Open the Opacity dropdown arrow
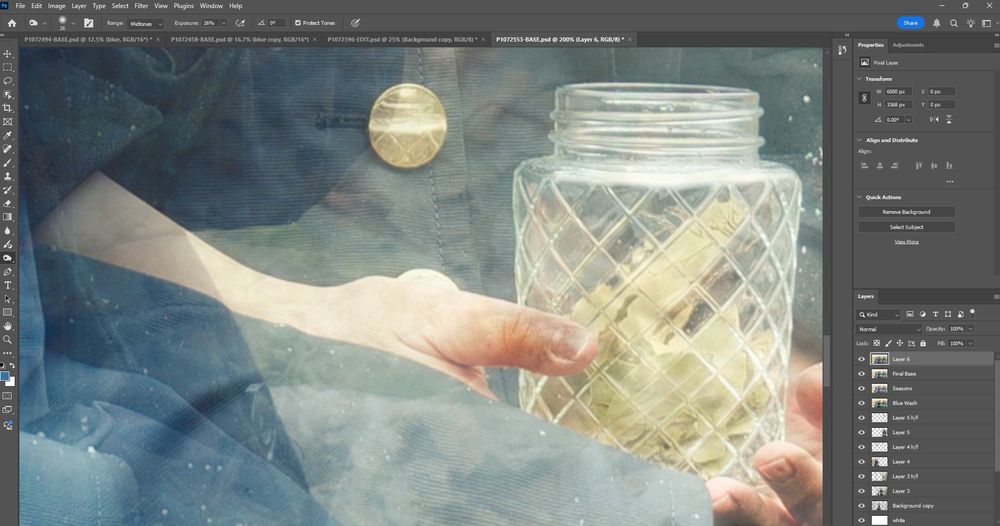Image resolution: width=1000 pixels, height=526 pixels. click(970, 329)
